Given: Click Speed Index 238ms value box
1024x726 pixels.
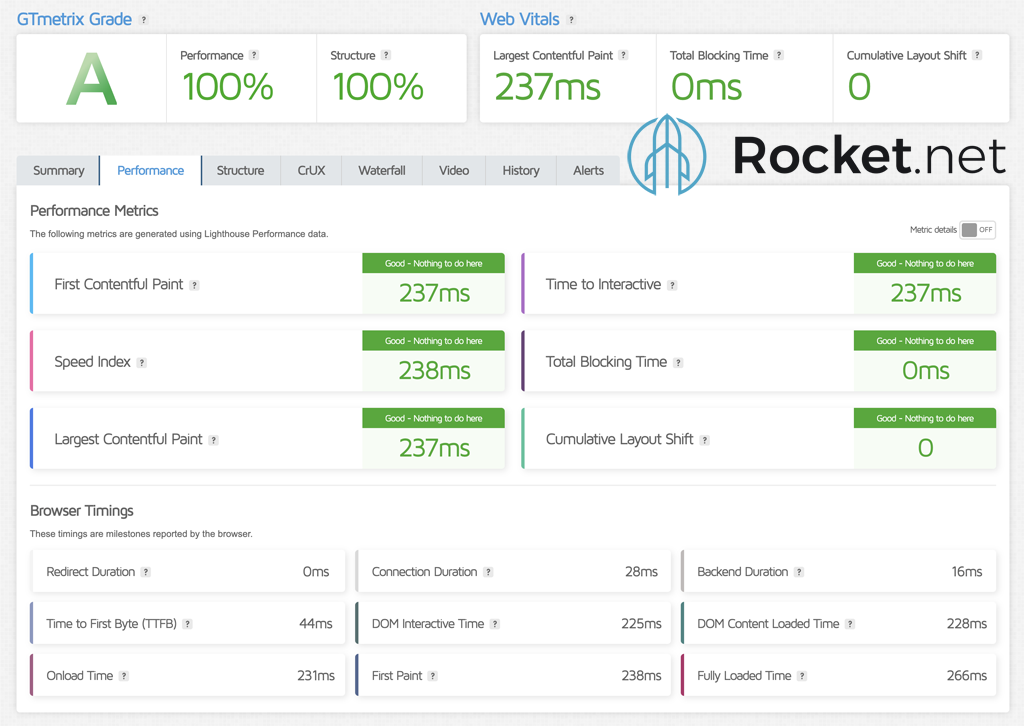Looking at the screenshot, I should coord(434,361).
